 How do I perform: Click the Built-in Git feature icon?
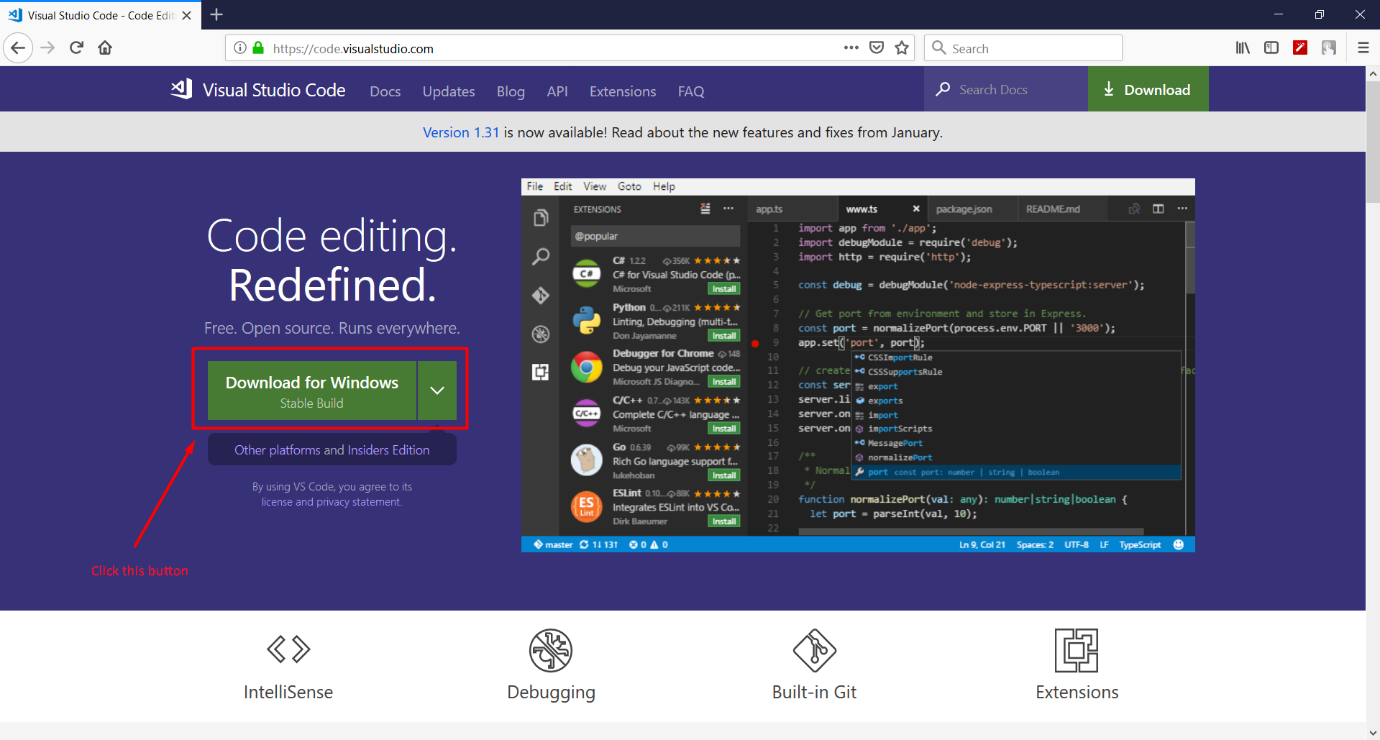(x=814, y=650)
